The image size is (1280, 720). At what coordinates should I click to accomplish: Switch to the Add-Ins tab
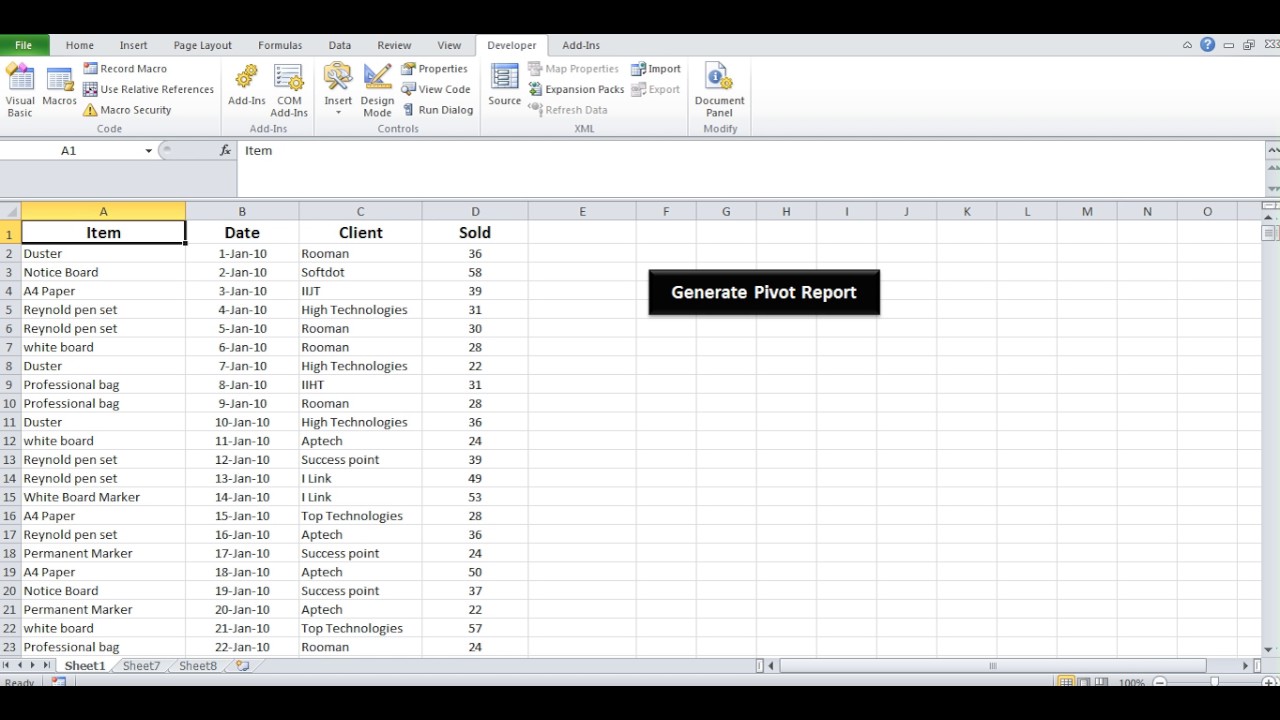[581, 45]
